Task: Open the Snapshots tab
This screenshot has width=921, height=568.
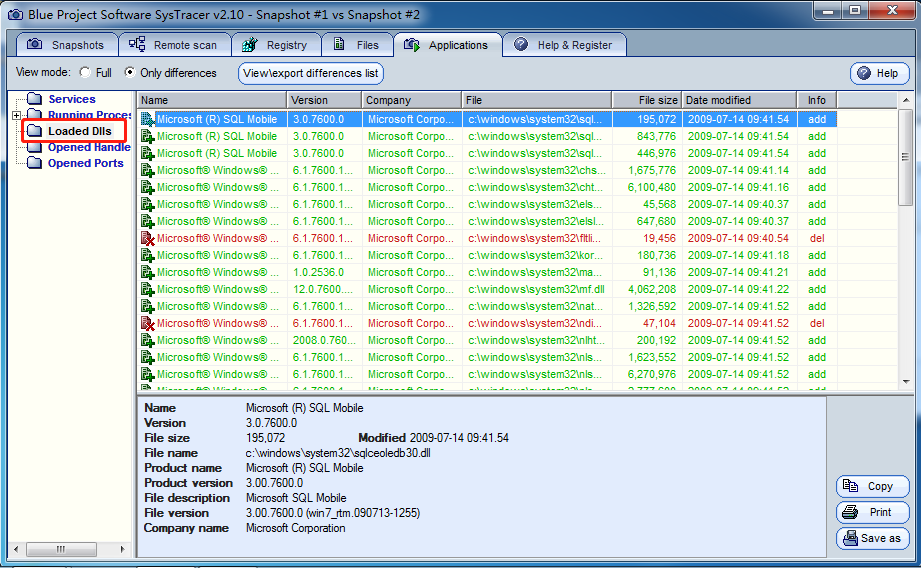Action: (x=67, y=45)
